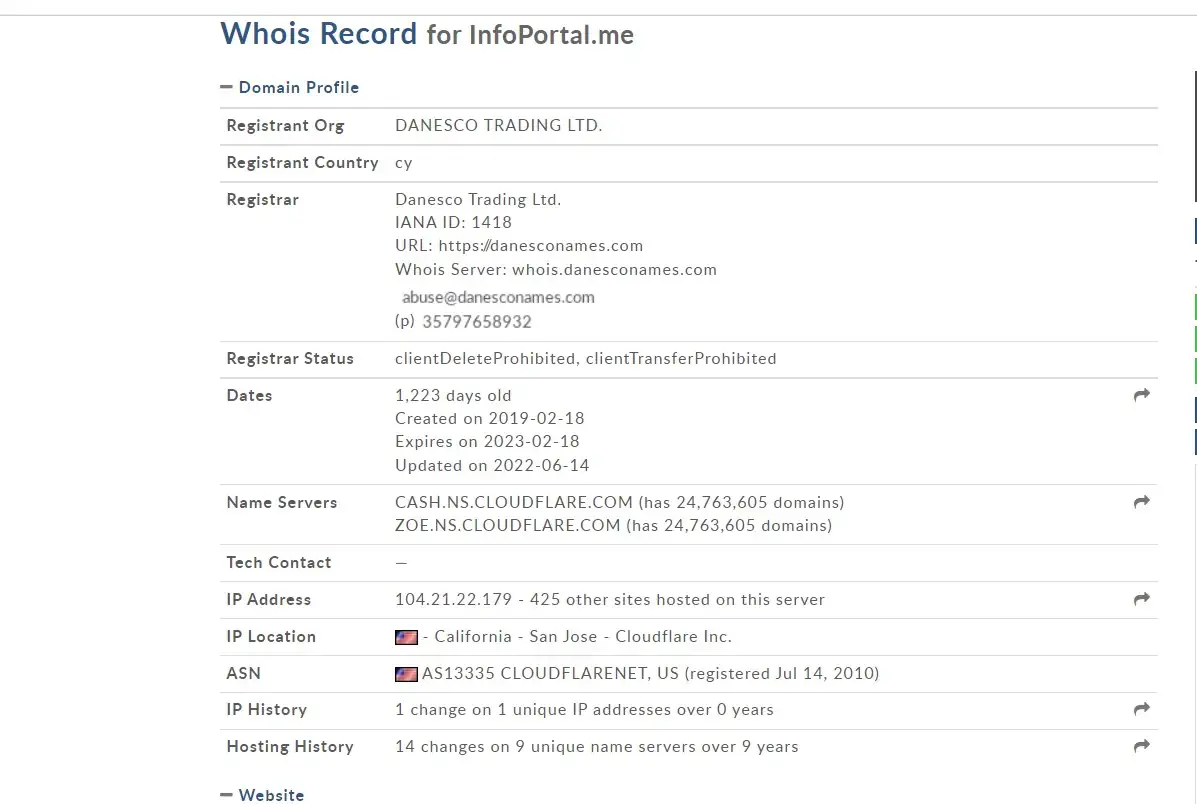This screenshot has height=804, width=1197.
Task: Select the IP address 104.21.22.179 text
Action: coord(453,599)
